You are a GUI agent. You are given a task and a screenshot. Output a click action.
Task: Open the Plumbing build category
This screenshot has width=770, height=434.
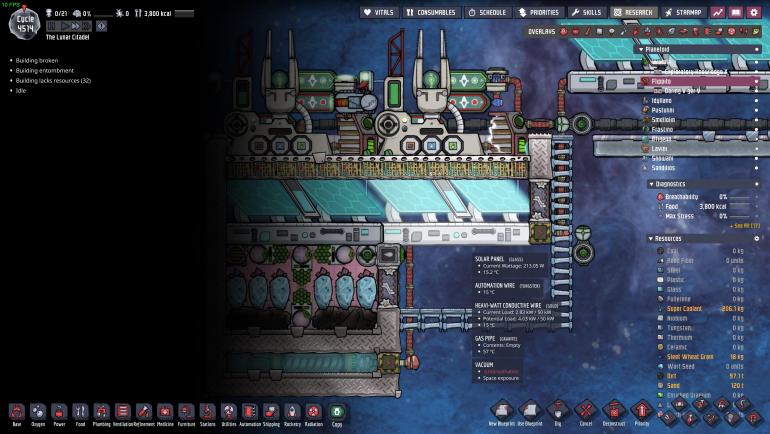point(101,415)
